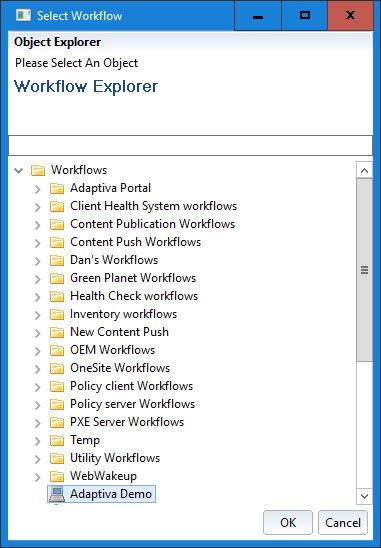Select Health Check workflows label
The height and width of the screenshot is (548, 381).
[x=134, y=296]
